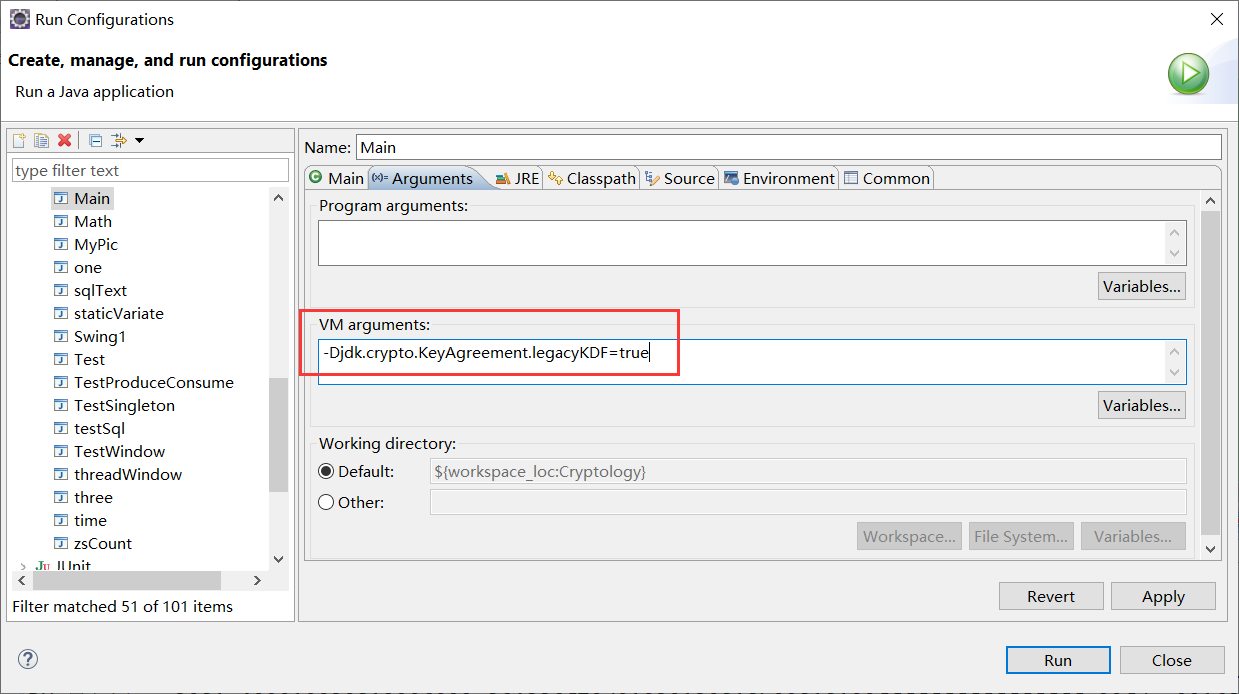Click the Other working directory path field

coord(808,502)
